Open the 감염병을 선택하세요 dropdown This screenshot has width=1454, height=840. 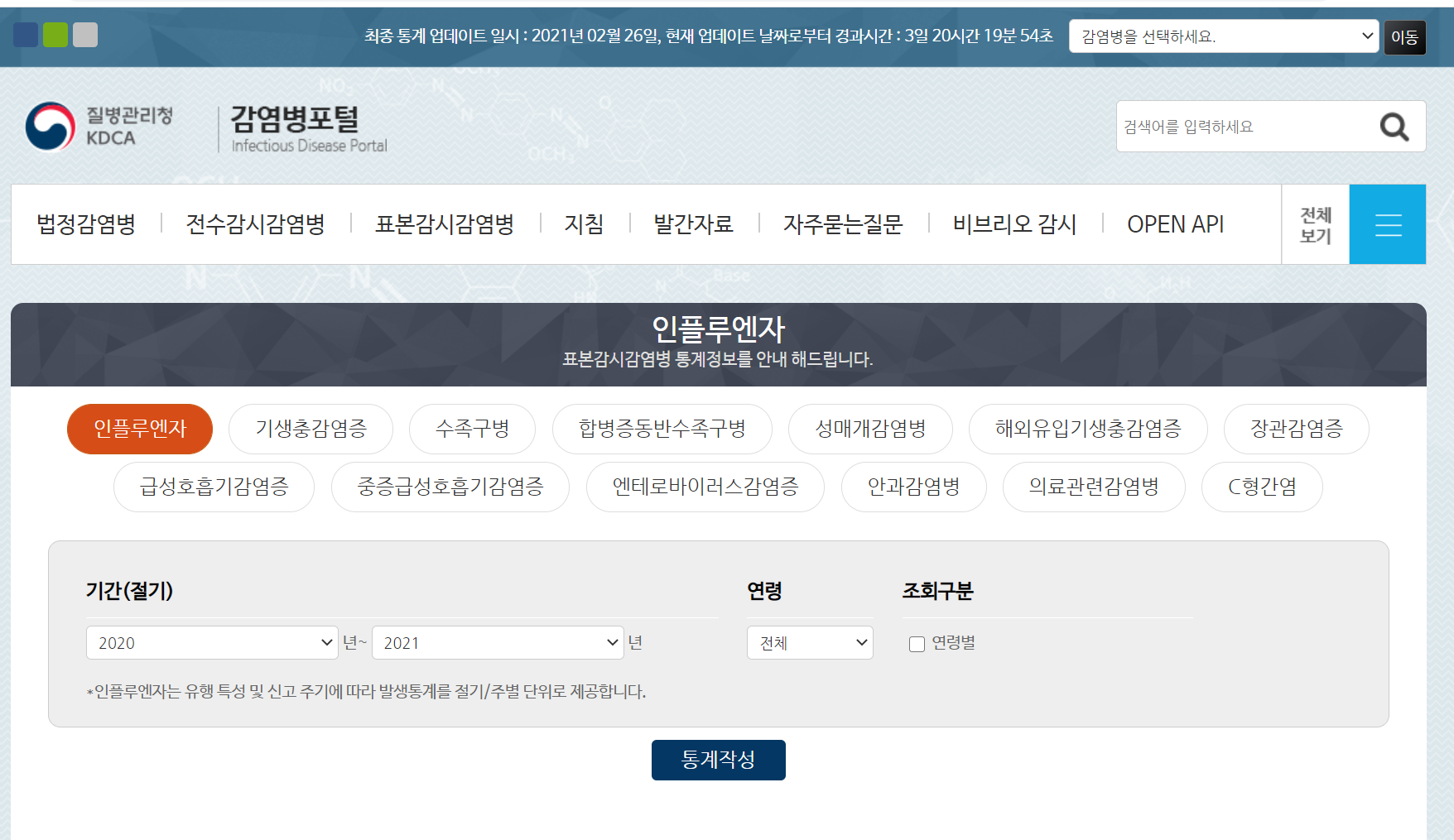tap(1223, 36)
